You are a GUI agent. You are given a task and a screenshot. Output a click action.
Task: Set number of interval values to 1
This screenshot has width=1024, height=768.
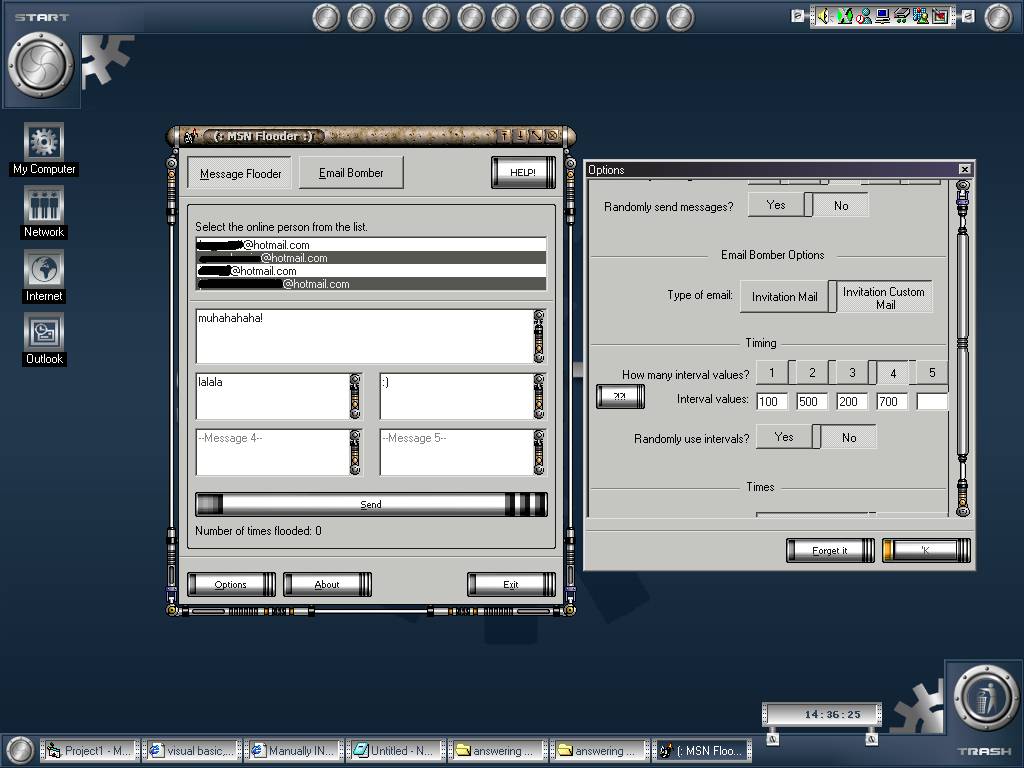pyautogui.click(x=772, y=373)
